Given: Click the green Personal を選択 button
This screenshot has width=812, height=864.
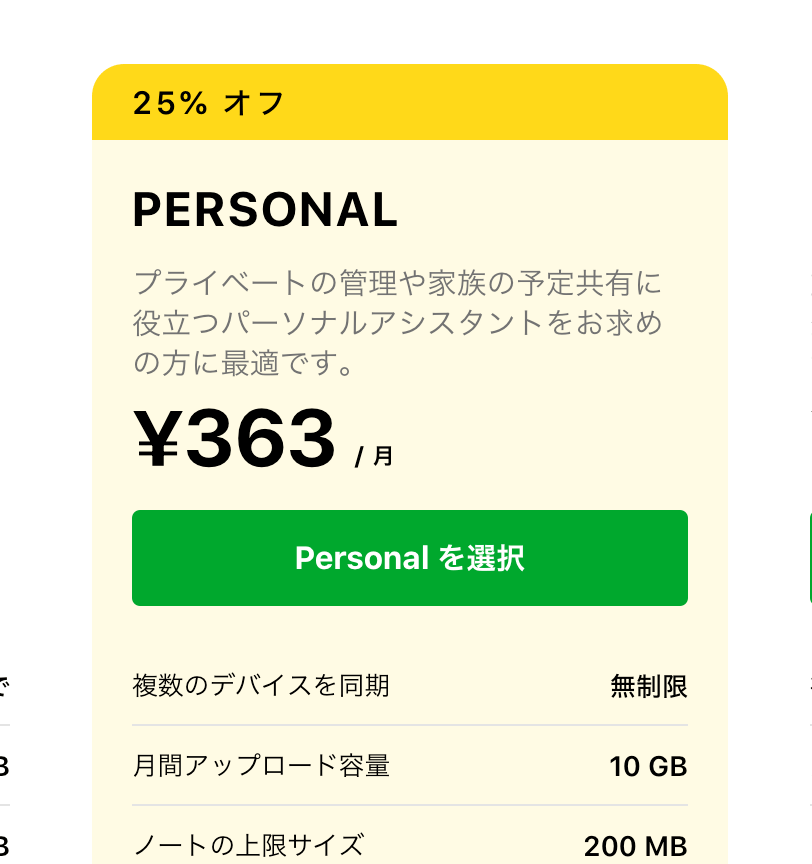Looking at the screenshot, I should 410,558.
